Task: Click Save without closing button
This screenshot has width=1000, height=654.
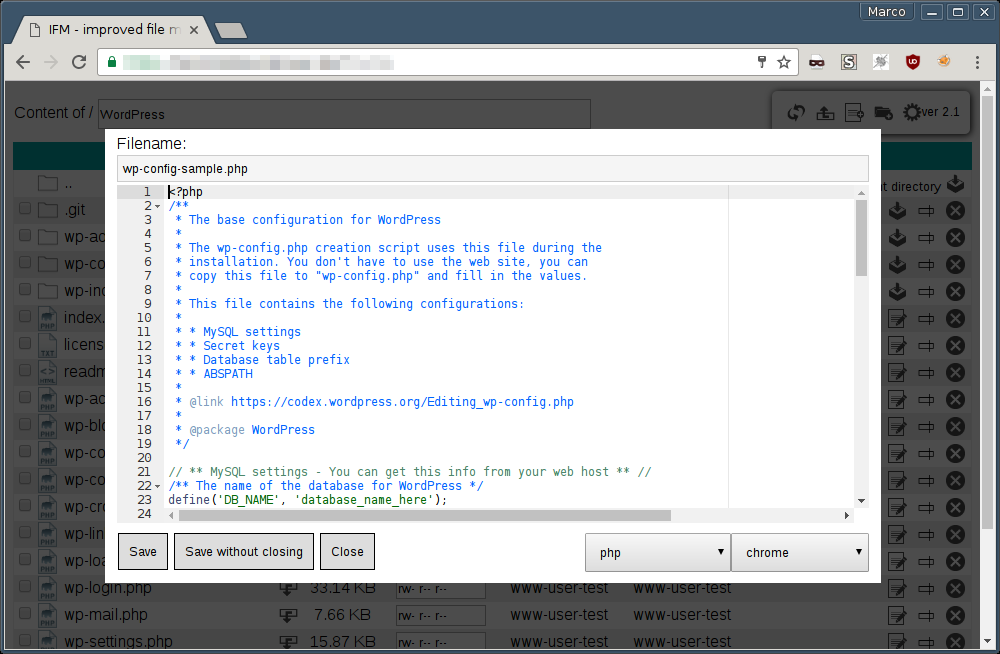Action: click(244, 551)
